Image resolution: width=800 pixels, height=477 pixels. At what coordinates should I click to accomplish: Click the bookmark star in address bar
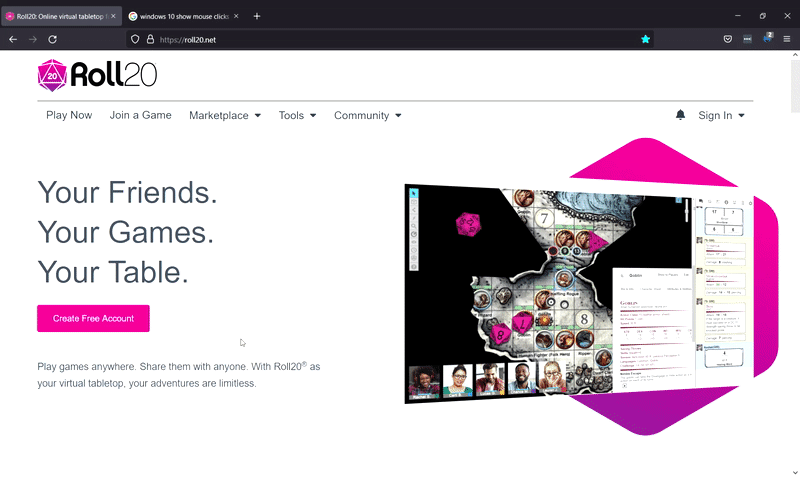pos(646,39)
